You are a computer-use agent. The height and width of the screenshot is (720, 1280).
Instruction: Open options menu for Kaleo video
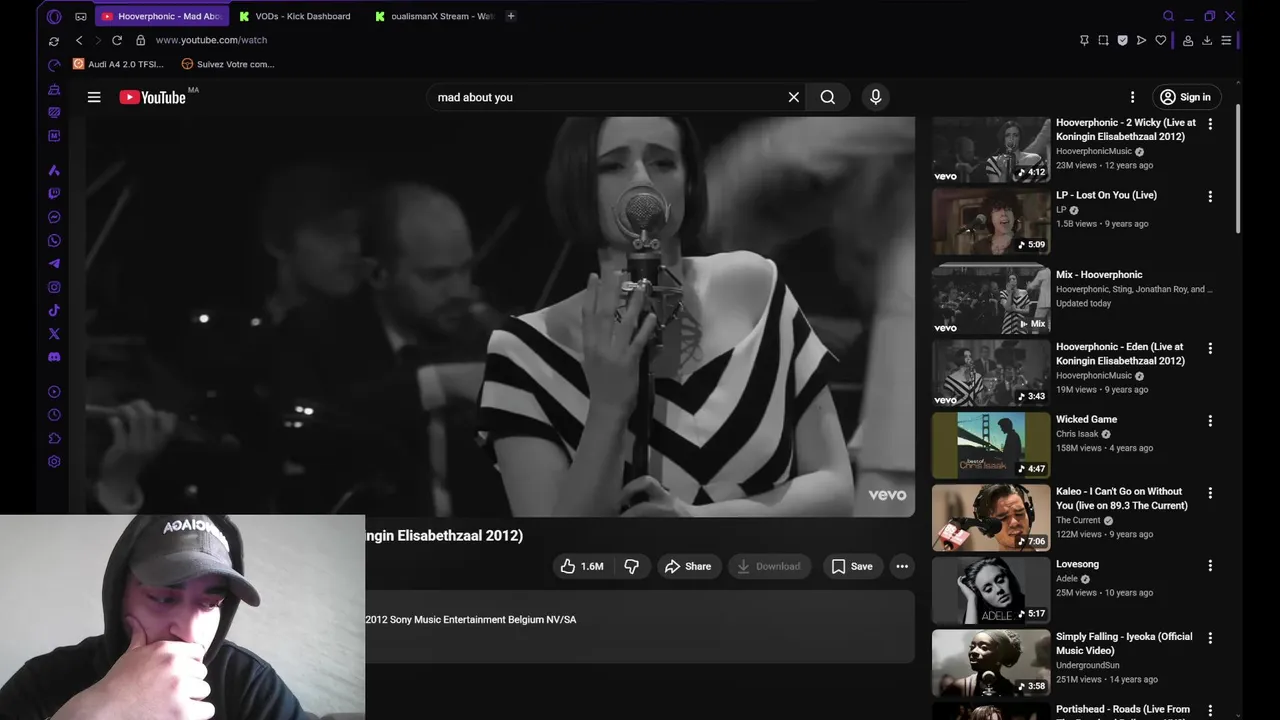pos(1210,492)
